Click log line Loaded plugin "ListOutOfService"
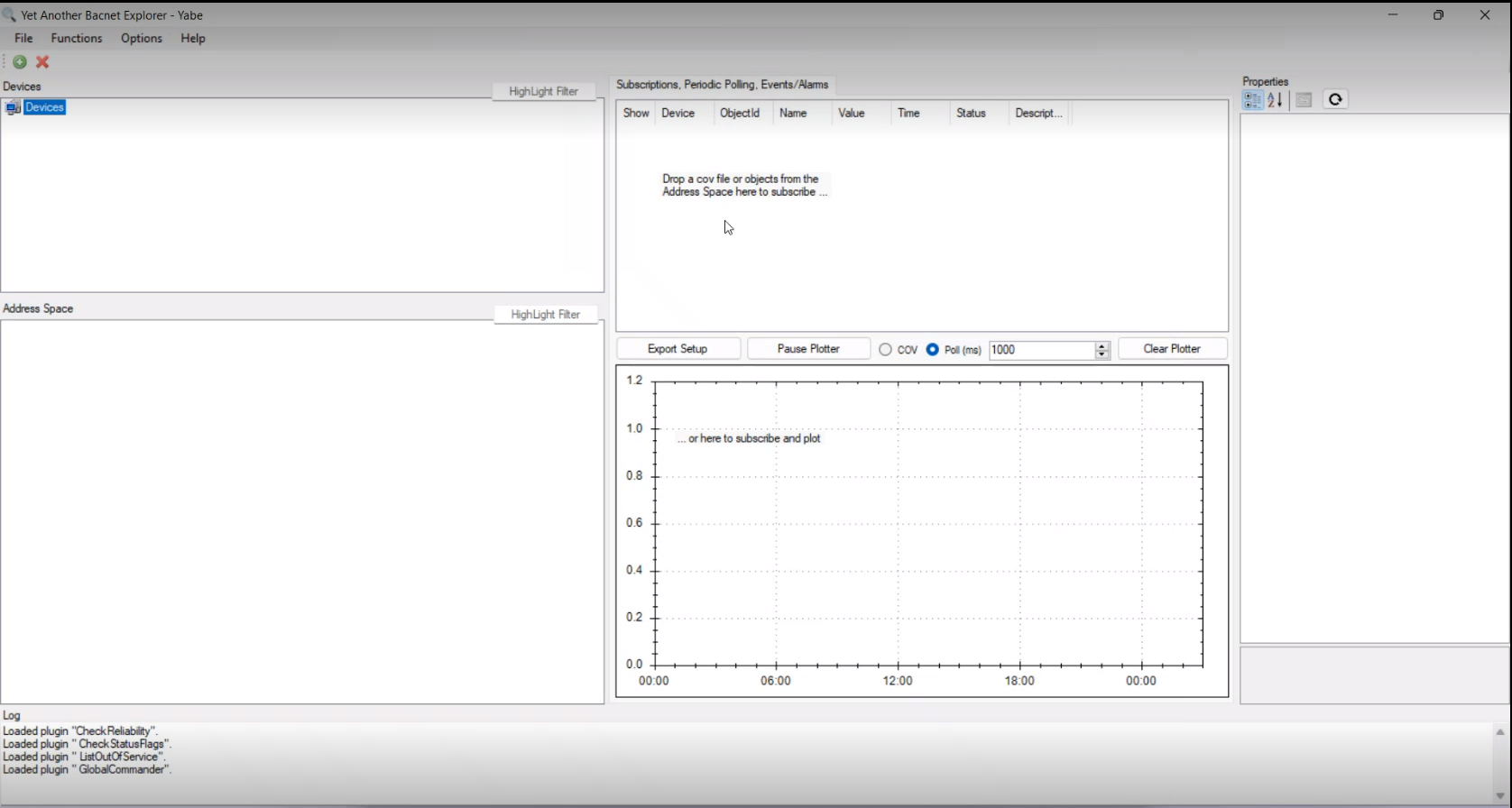The width and height of the screenshot is (1512, 808). pos(86,757)
